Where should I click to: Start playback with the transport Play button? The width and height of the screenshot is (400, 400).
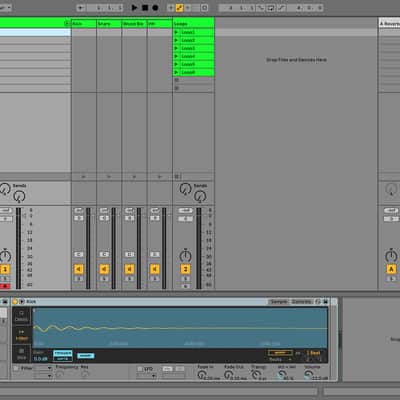tap(134, 7)
